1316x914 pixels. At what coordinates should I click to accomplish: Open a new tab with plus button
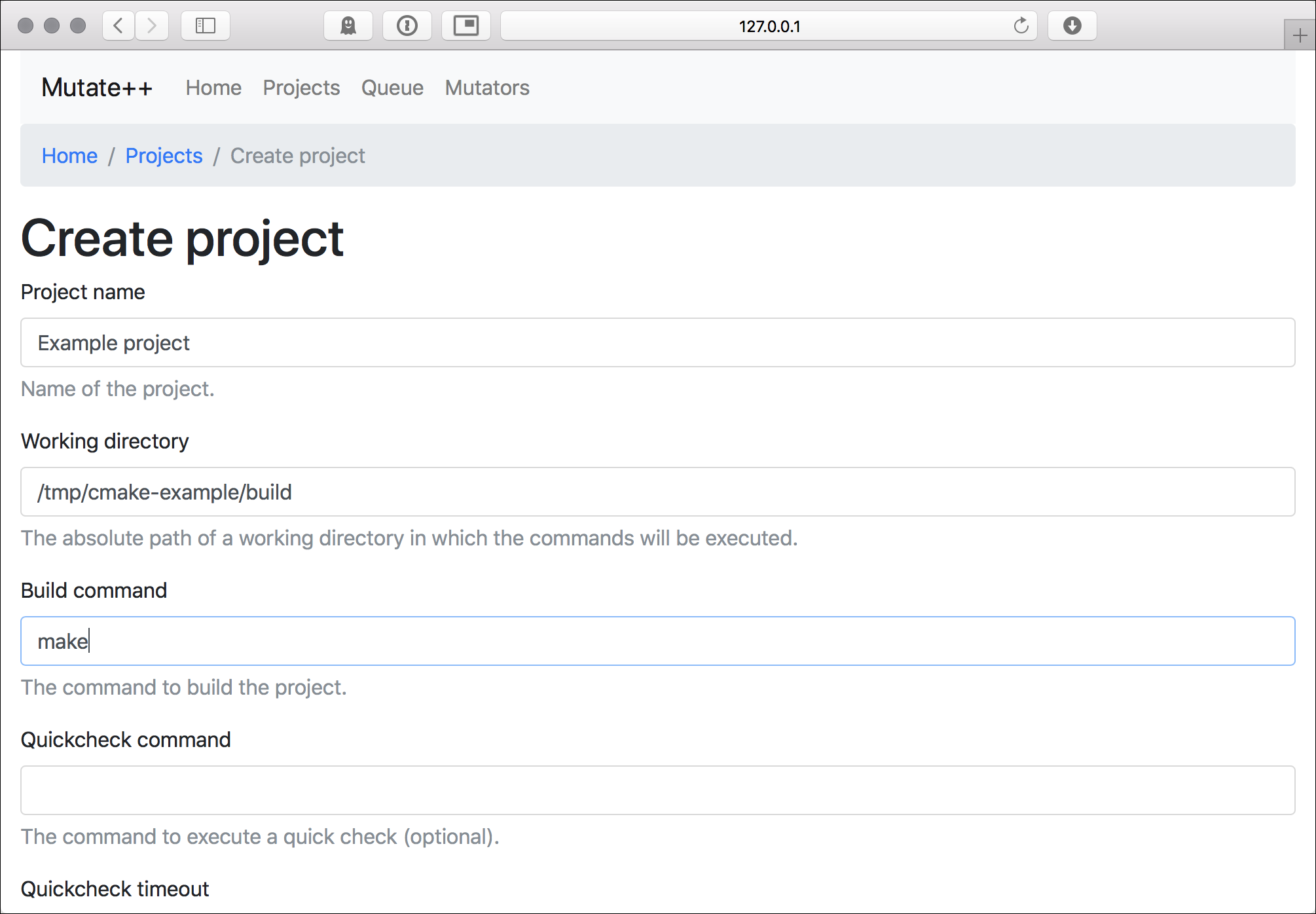(1300, 35)
